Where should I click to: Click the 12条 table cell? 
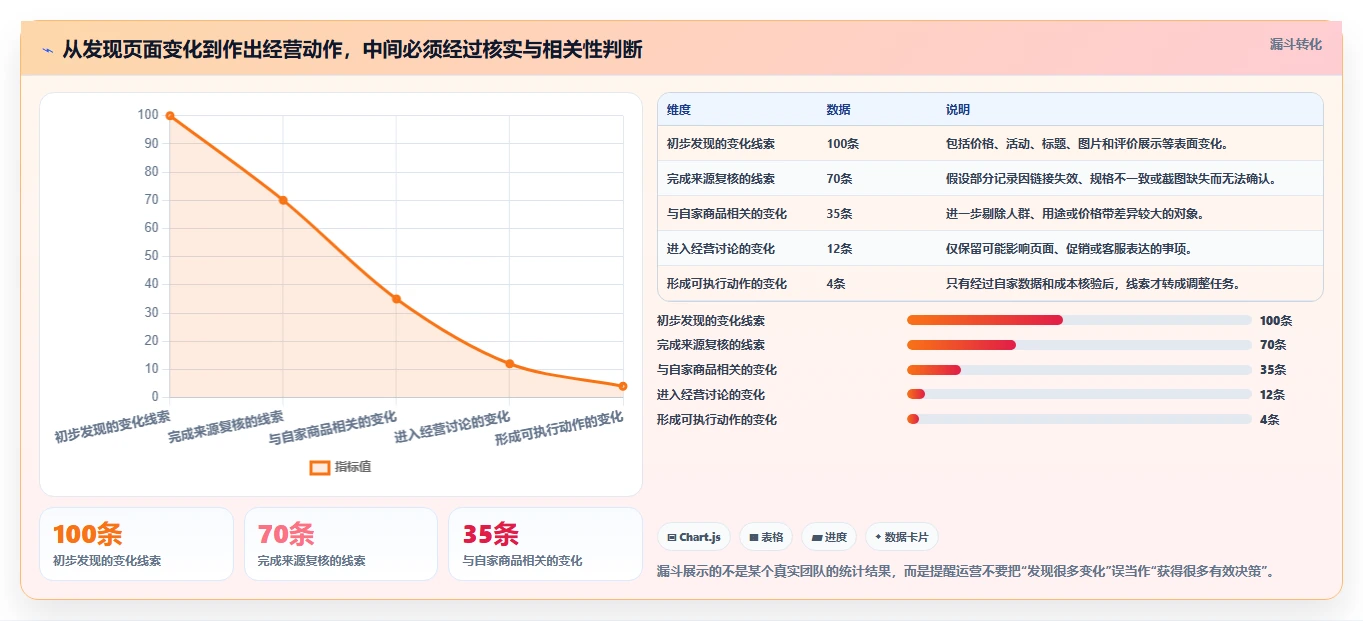(840, 249)
